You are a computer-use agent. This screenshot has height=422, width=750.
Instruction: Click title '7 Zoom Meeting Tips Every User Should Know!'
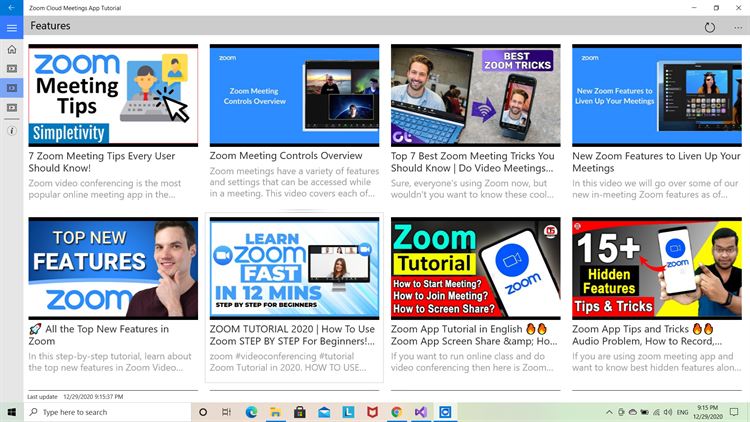101,162
